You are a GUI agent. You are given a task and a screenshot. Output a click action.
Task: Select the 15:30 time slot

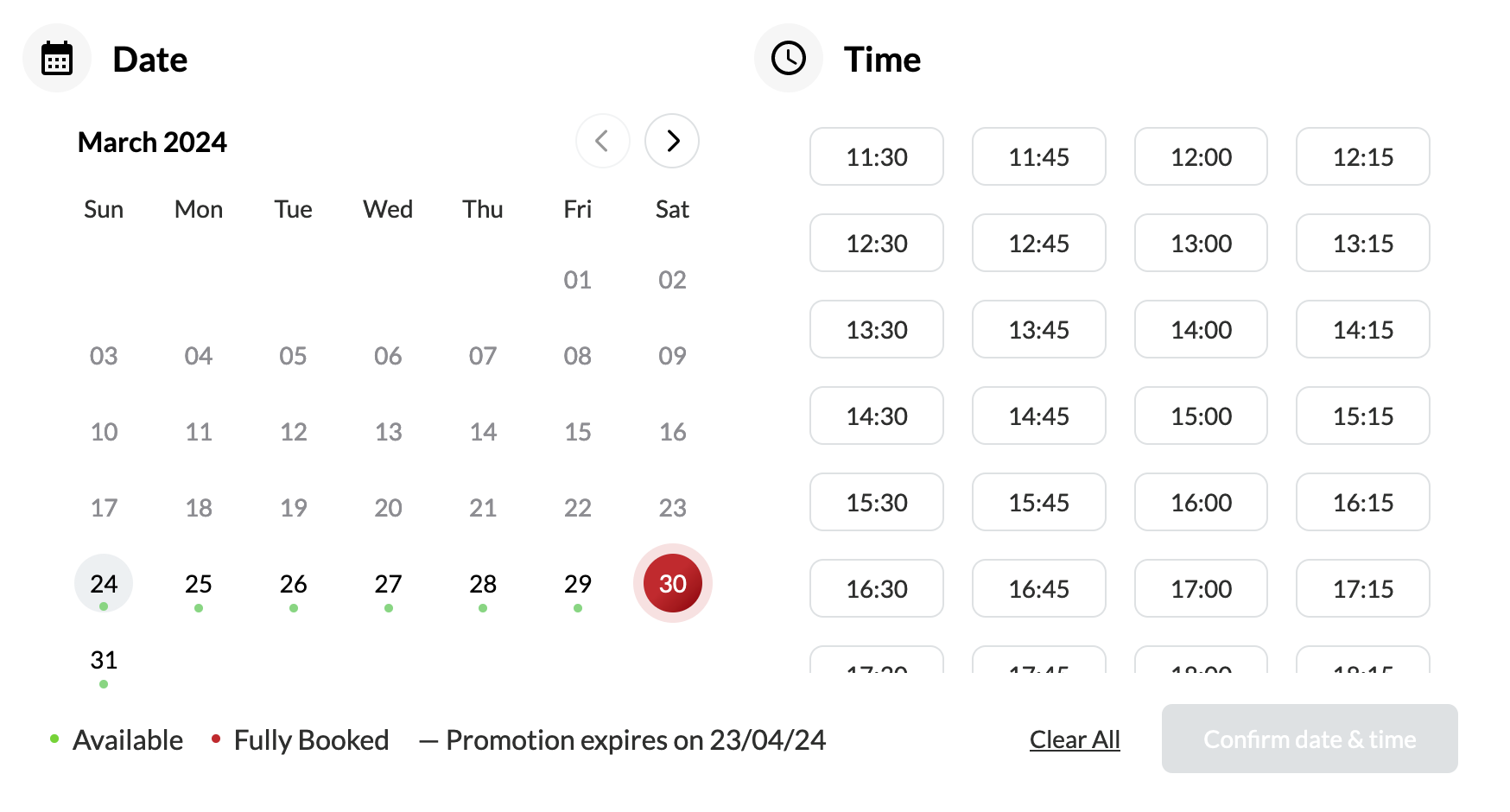coord(876,502)
